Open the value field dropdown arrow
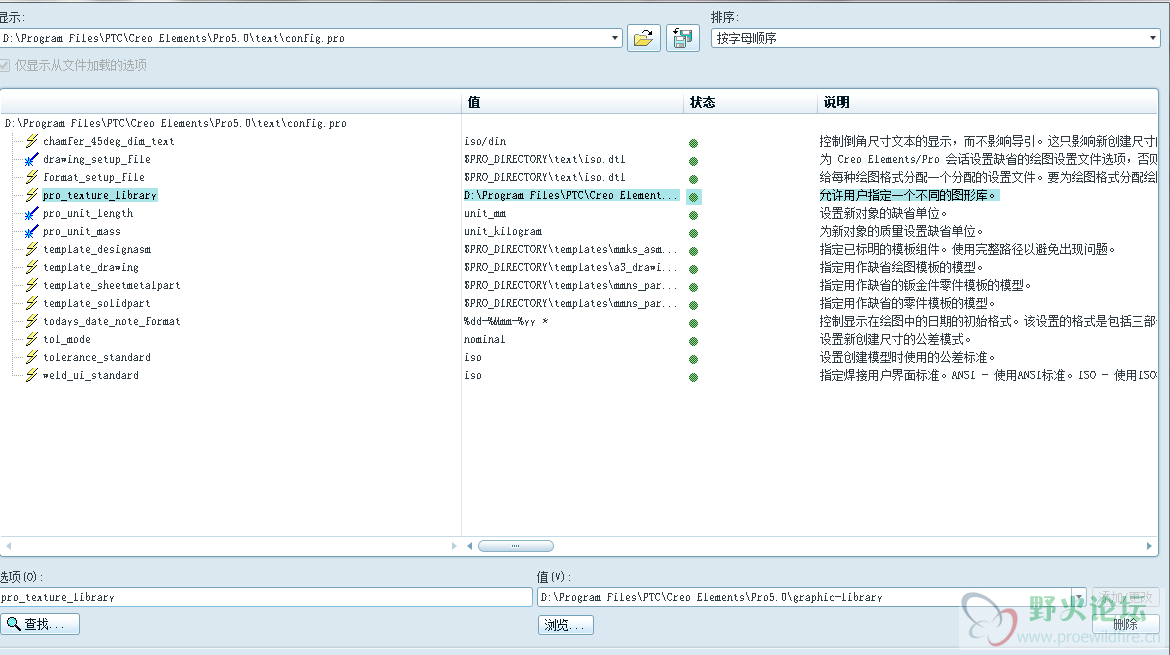This screenshot has height=655, width=1170. pyautogui.click(x=1078, y=597)
